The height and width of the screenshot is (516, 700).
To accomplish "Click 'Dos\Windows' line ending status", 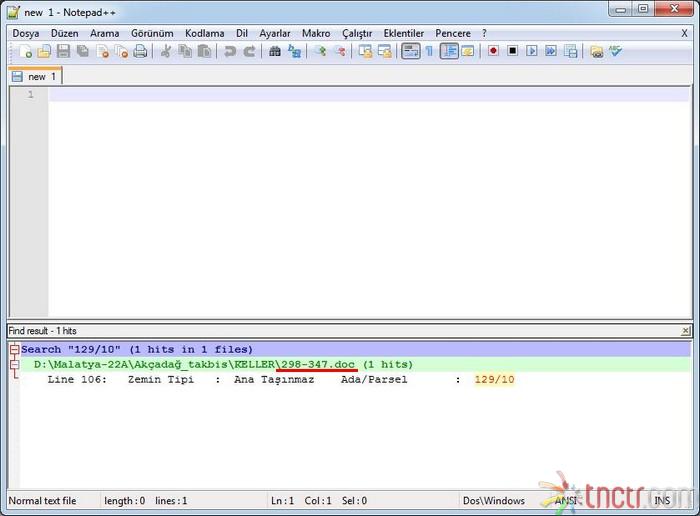I will (494, 501).
